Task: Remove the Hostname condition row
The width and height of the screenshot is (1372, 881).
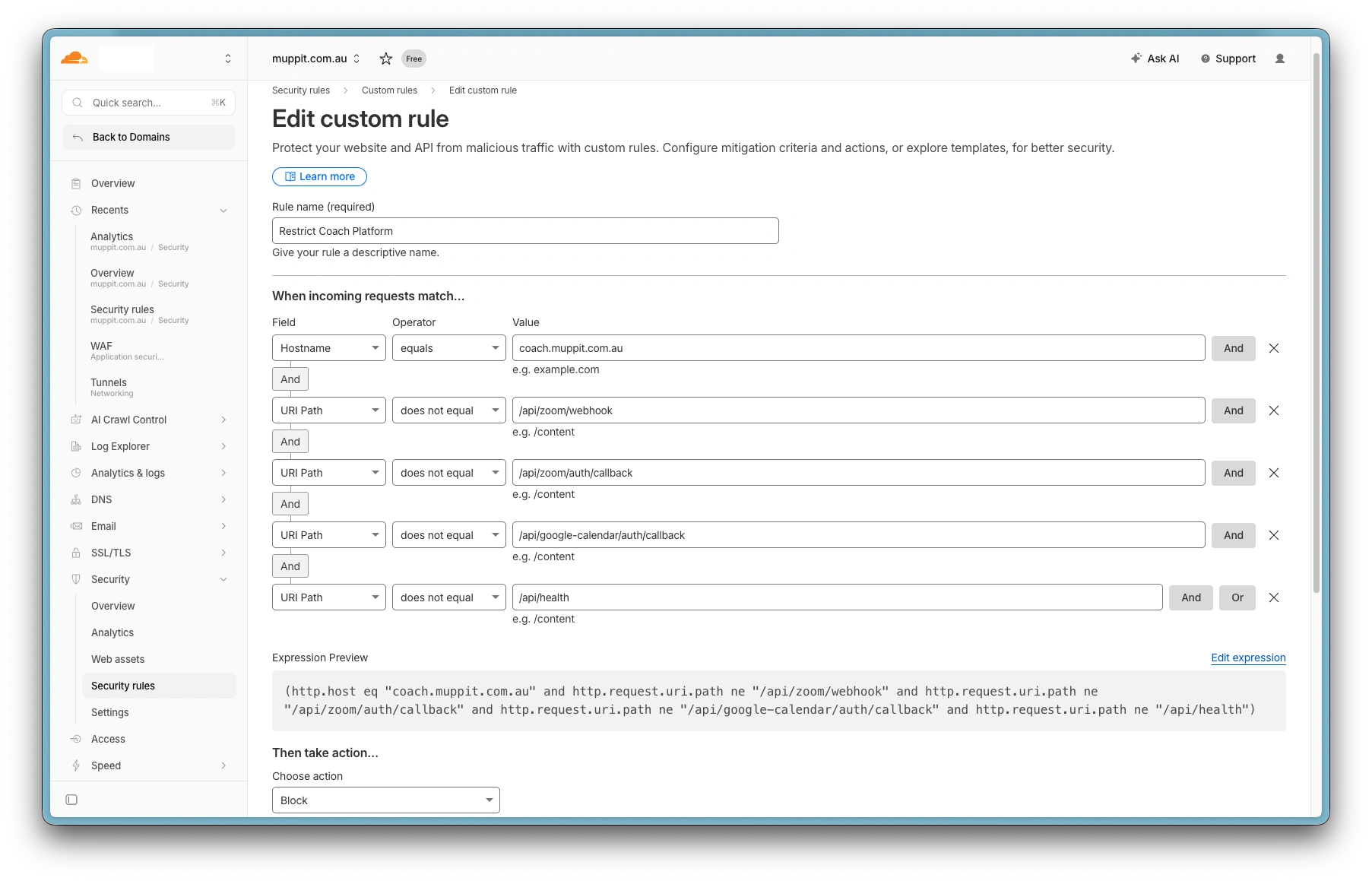Action: (x=1274, y=348)
